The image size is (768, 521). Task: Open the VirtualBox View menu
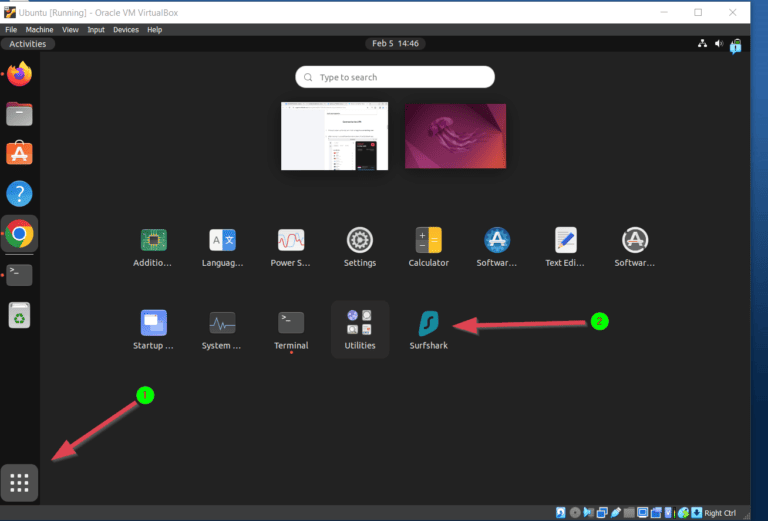click(x=70, y=29)
